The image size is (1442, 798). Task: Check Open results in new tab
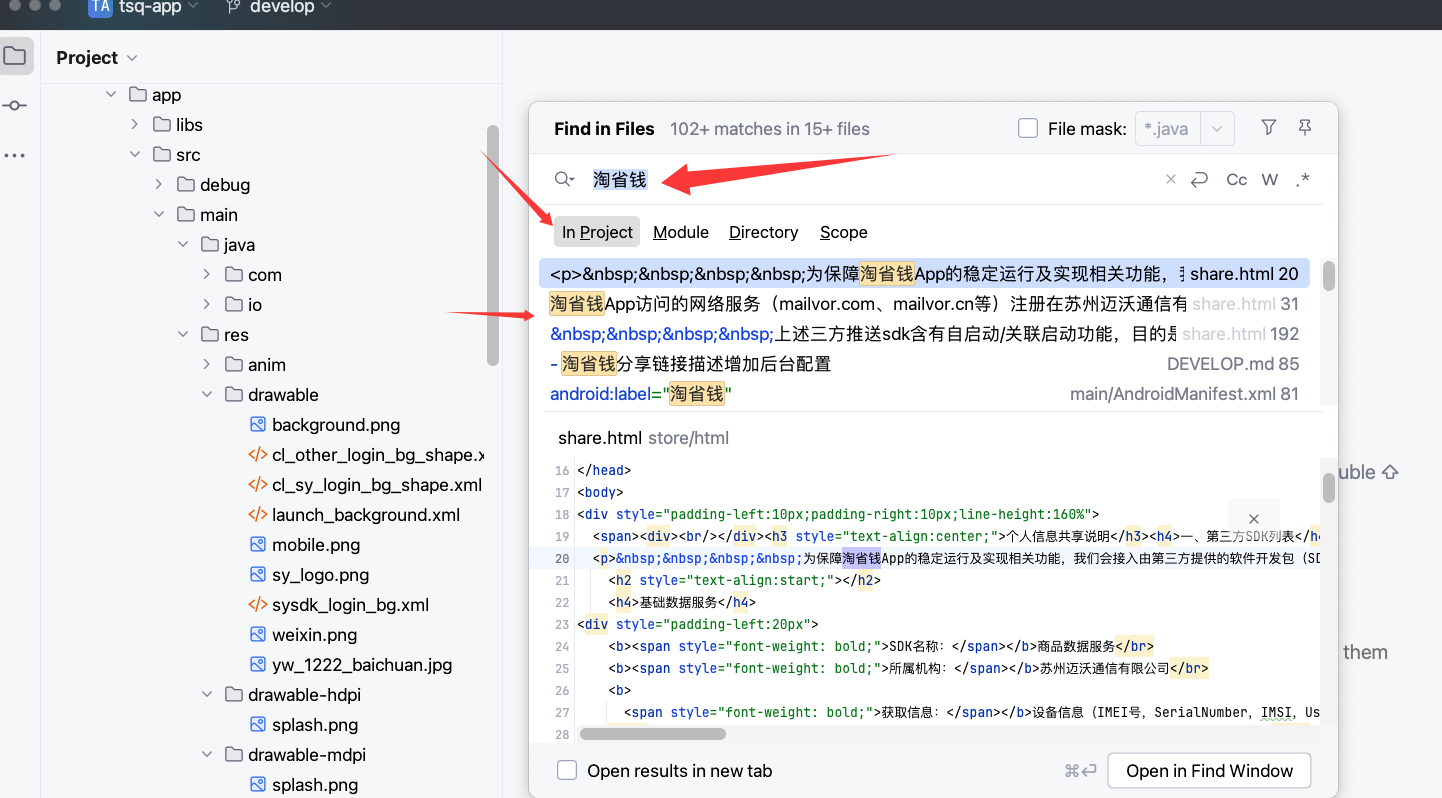(x=567, y=771)
